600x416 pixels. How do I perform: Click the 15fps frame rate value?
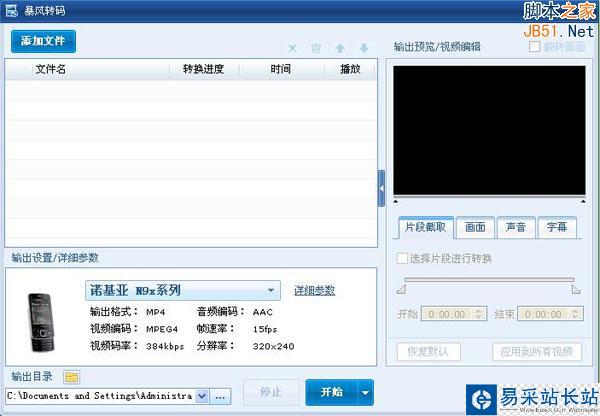(x=265, y=329)
